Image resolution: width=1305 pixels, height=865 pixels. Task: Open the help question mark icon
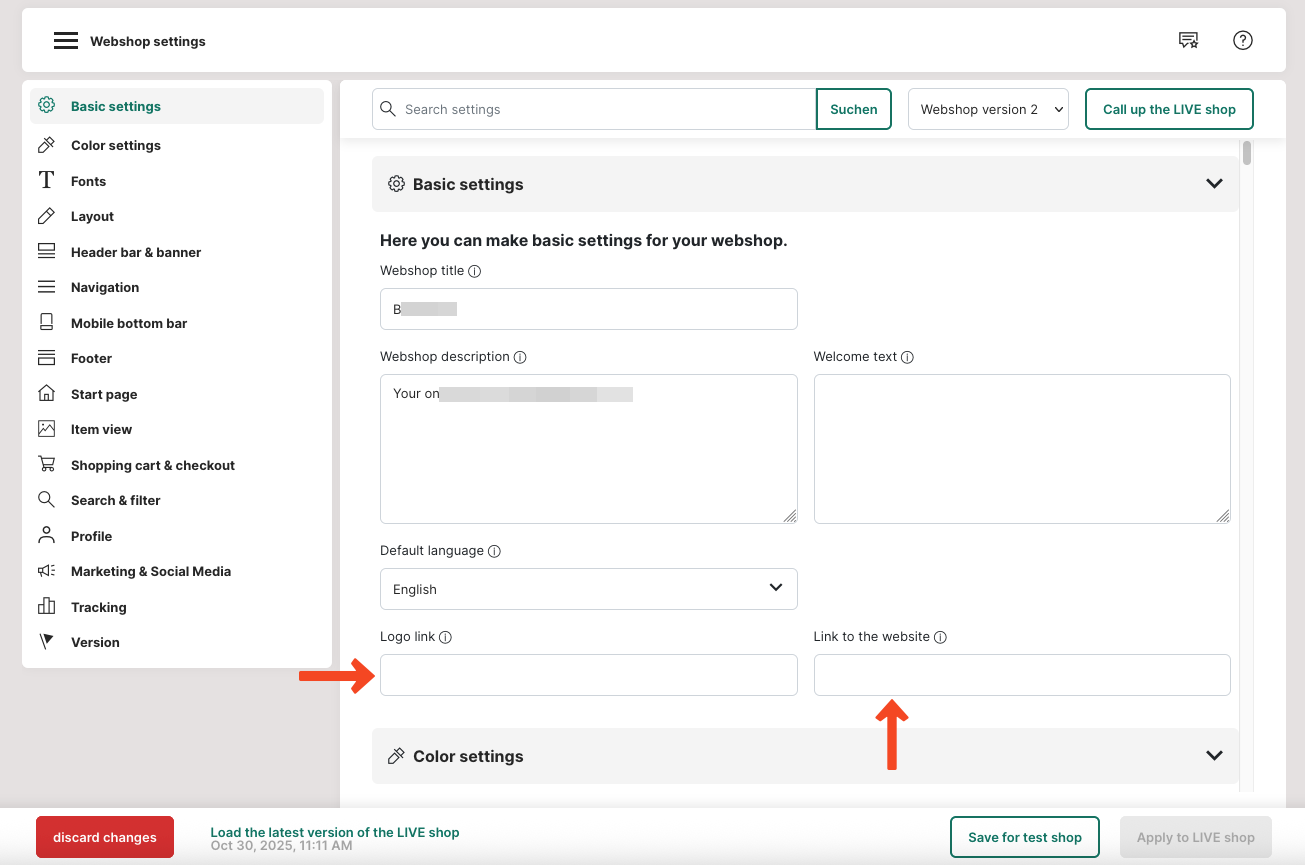[1242, 41]
